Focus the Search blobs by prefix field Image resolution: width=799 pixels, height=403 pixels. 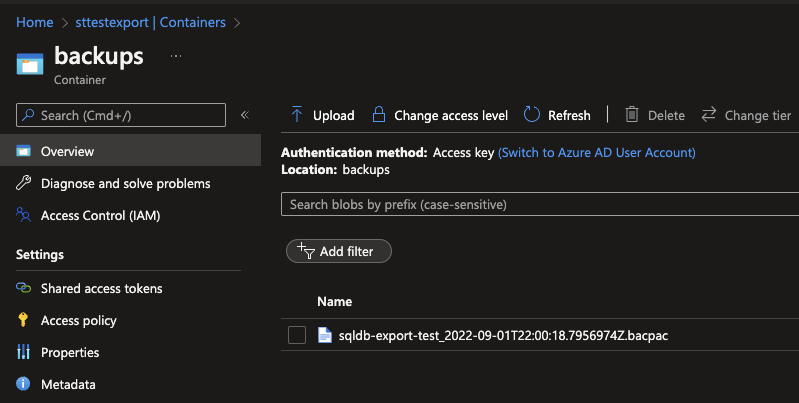click(540, 204)
